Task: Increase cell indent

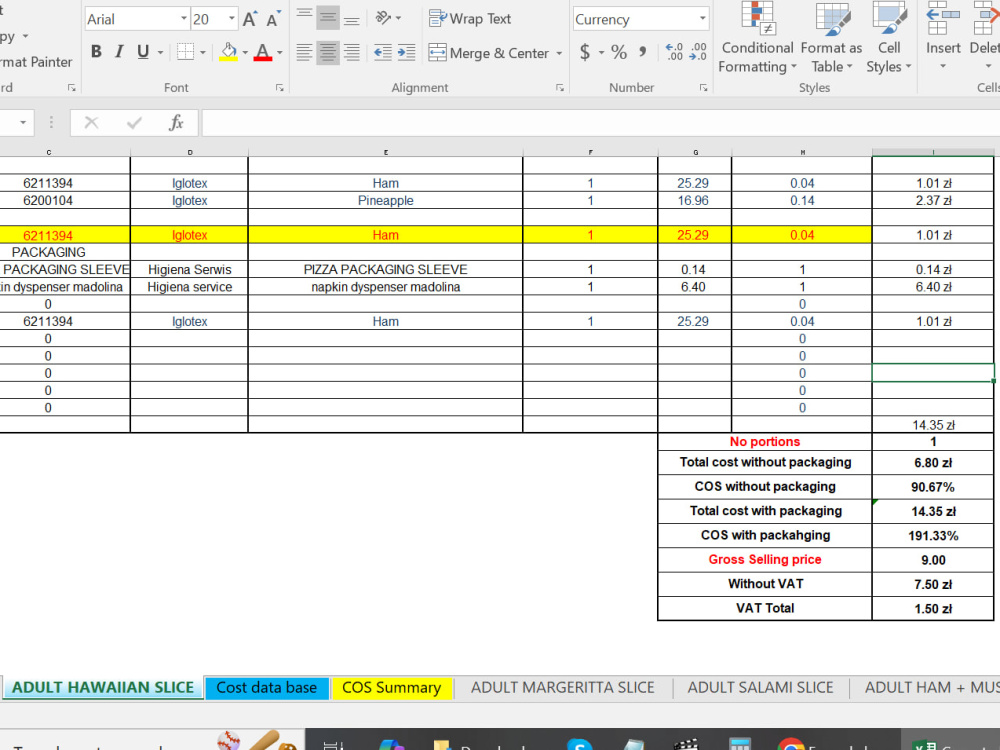Action: tap(406, 52)
